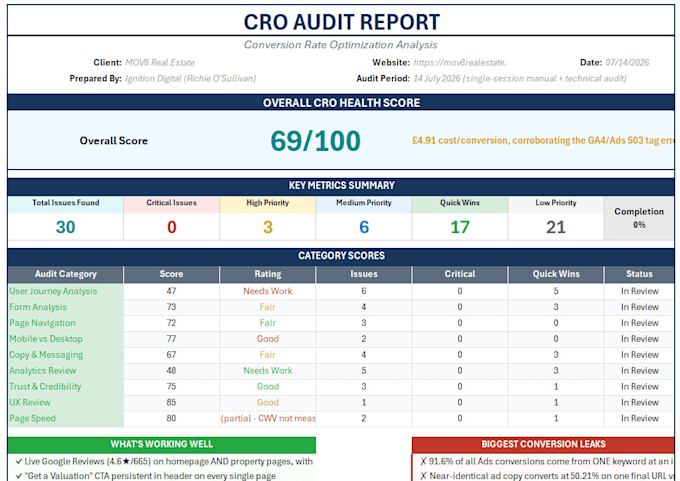The height and width of the screenshot is (481, 680).
Task: Open the mov8realestate website link cell
Action: [x=460, y=62]
